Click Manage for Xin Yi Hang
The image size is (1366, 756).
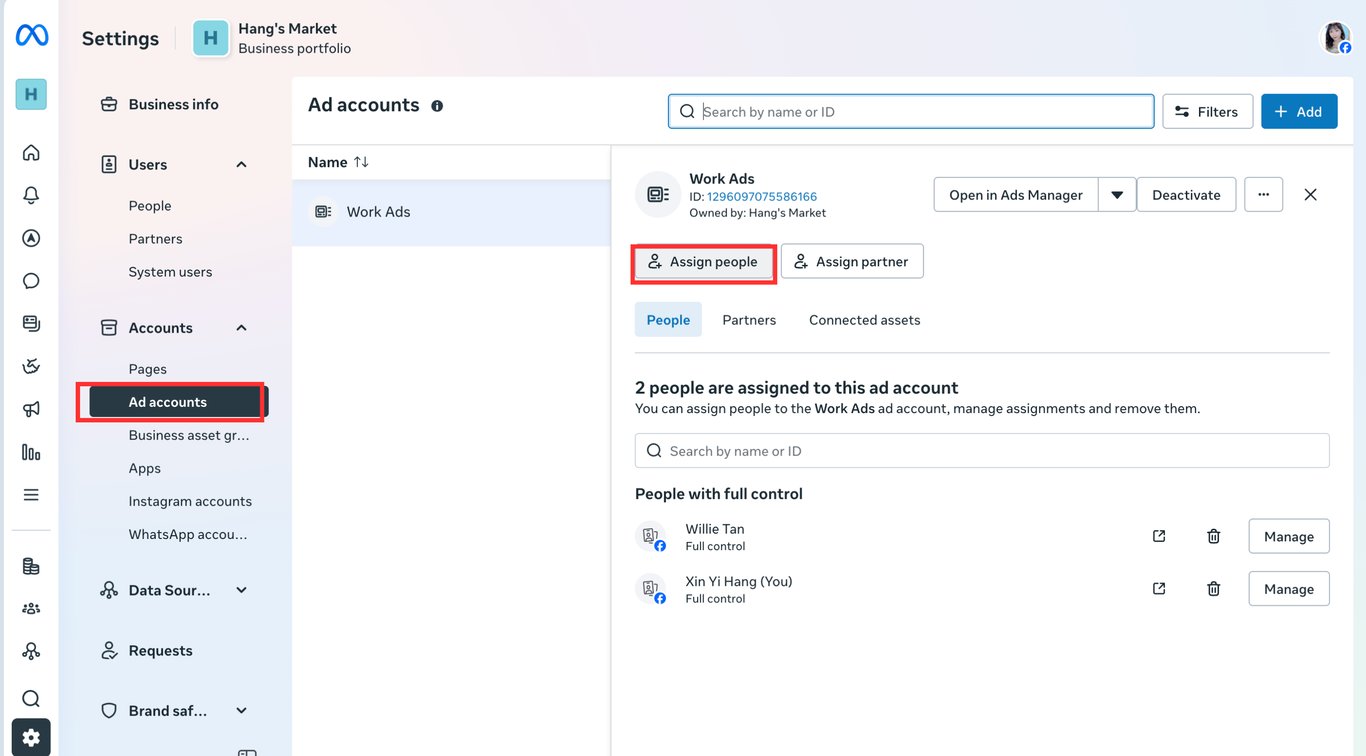(x=1289, y=588)
